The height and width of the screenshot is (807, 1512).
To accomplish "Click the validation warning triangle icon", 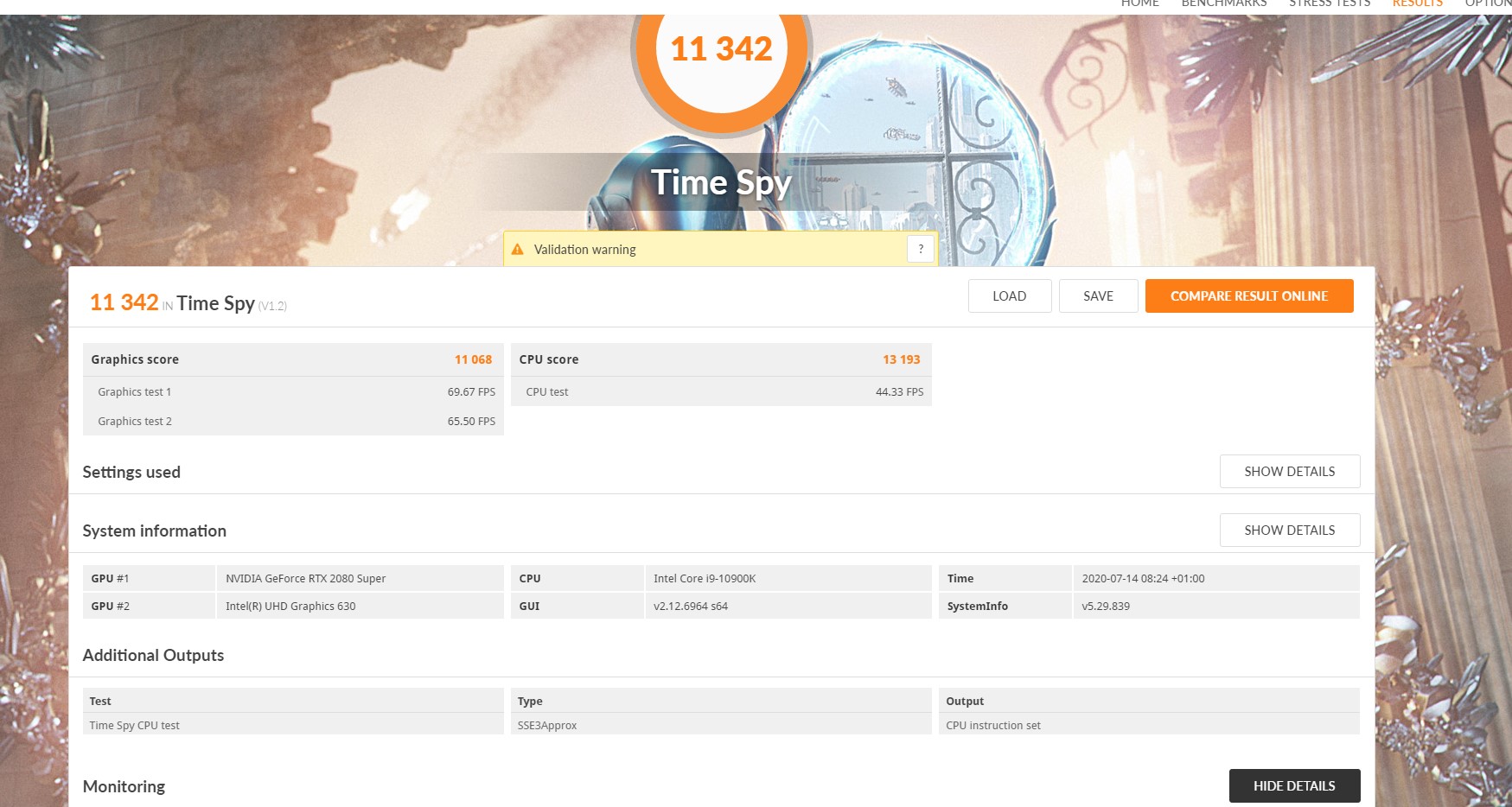I will pyautogui.click(x=518, y=250).
